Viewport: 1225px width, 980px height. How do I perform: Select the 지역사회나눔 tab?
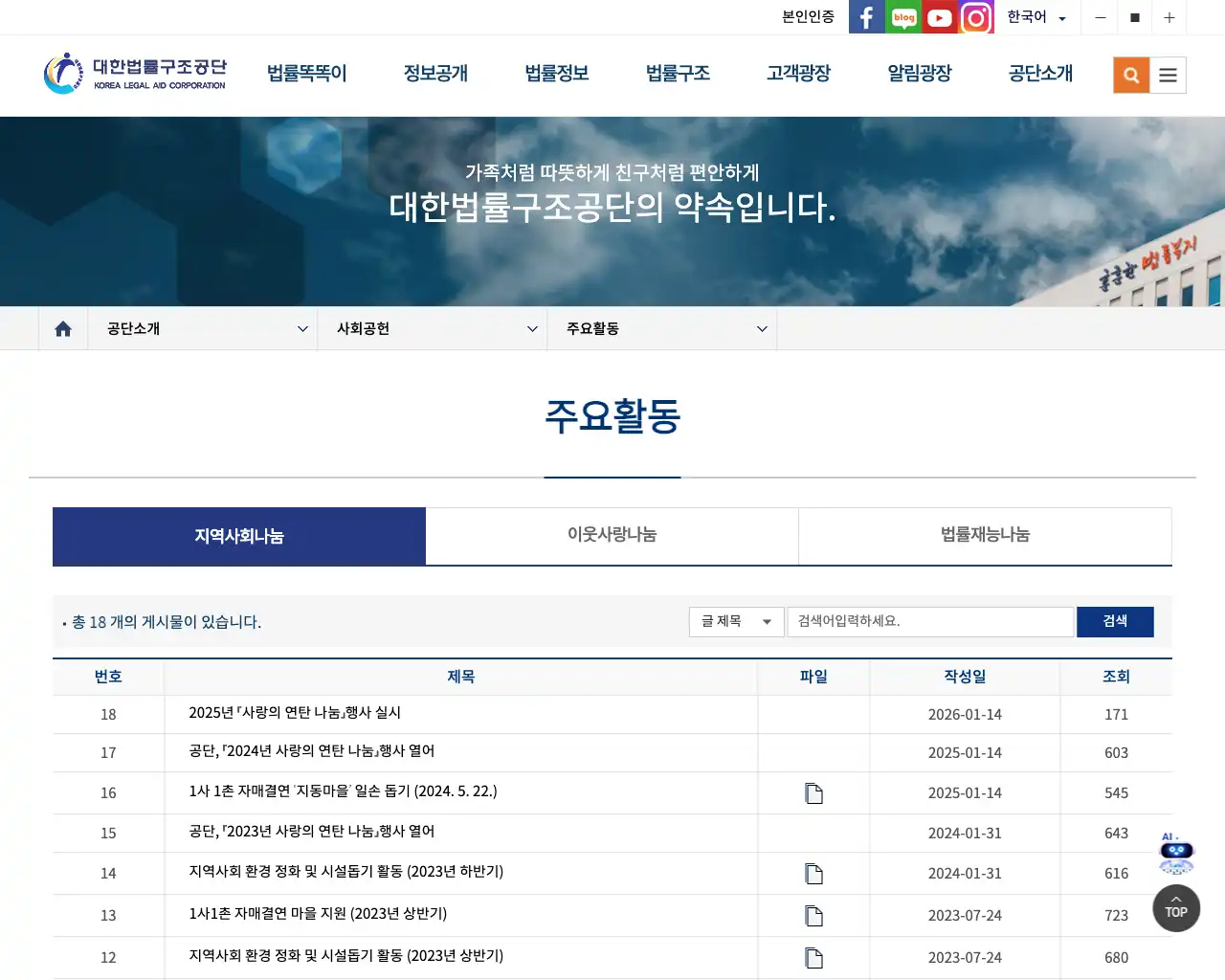coord(239,536)
